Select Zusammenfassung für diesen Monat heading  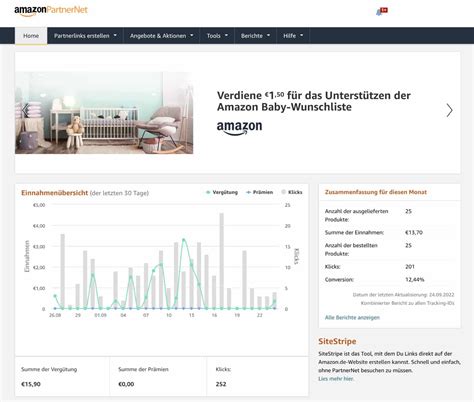coord(376,192)
